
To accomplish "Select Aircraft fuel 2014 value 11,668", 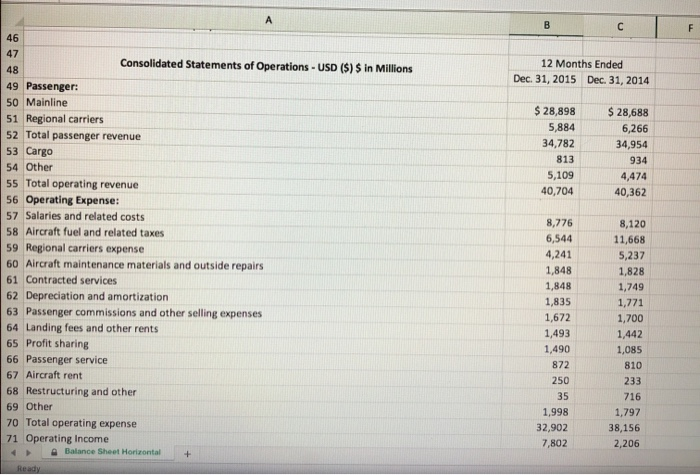I will (x=629, y=240).
